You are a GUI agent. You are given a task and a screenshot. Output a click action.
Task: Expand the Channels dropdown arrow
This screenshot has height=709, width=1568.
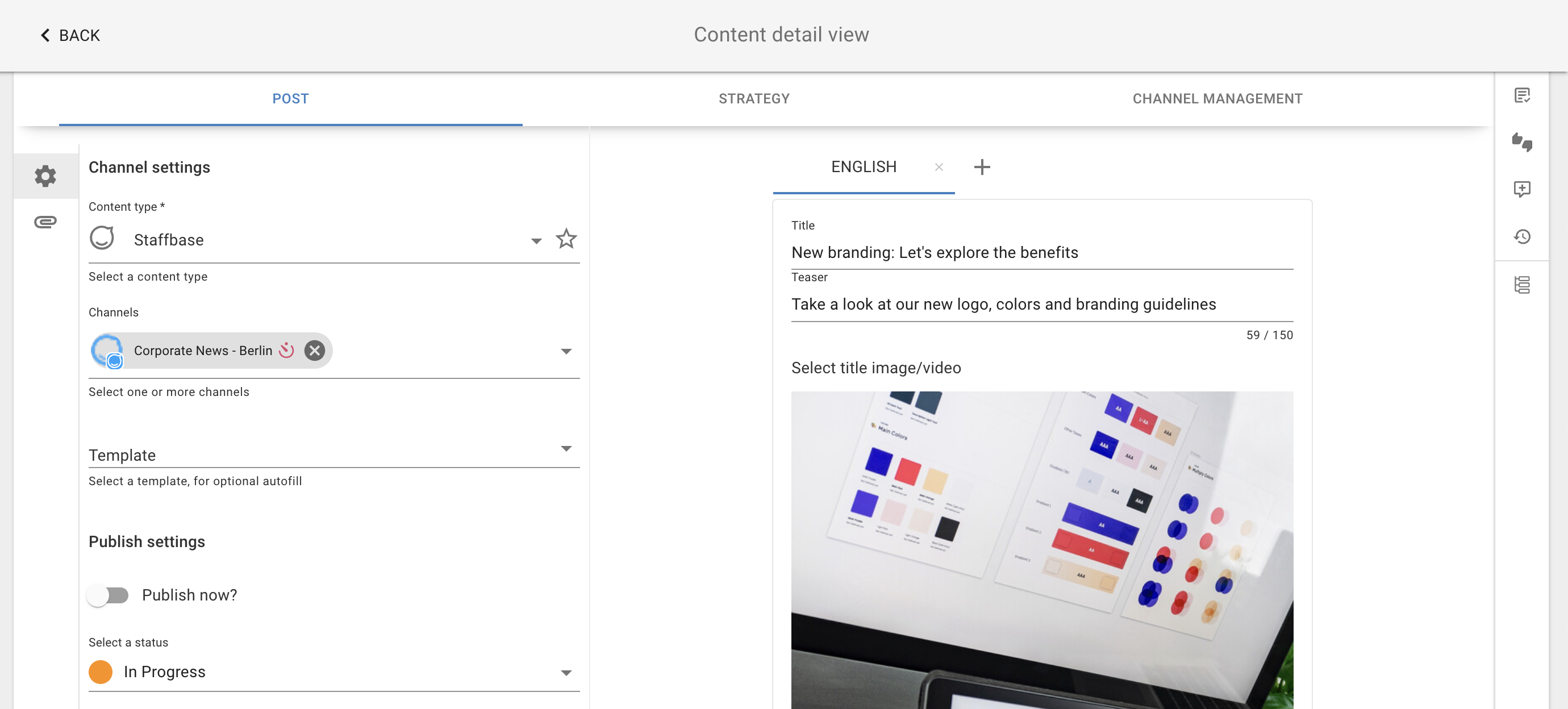coord(566,351)
